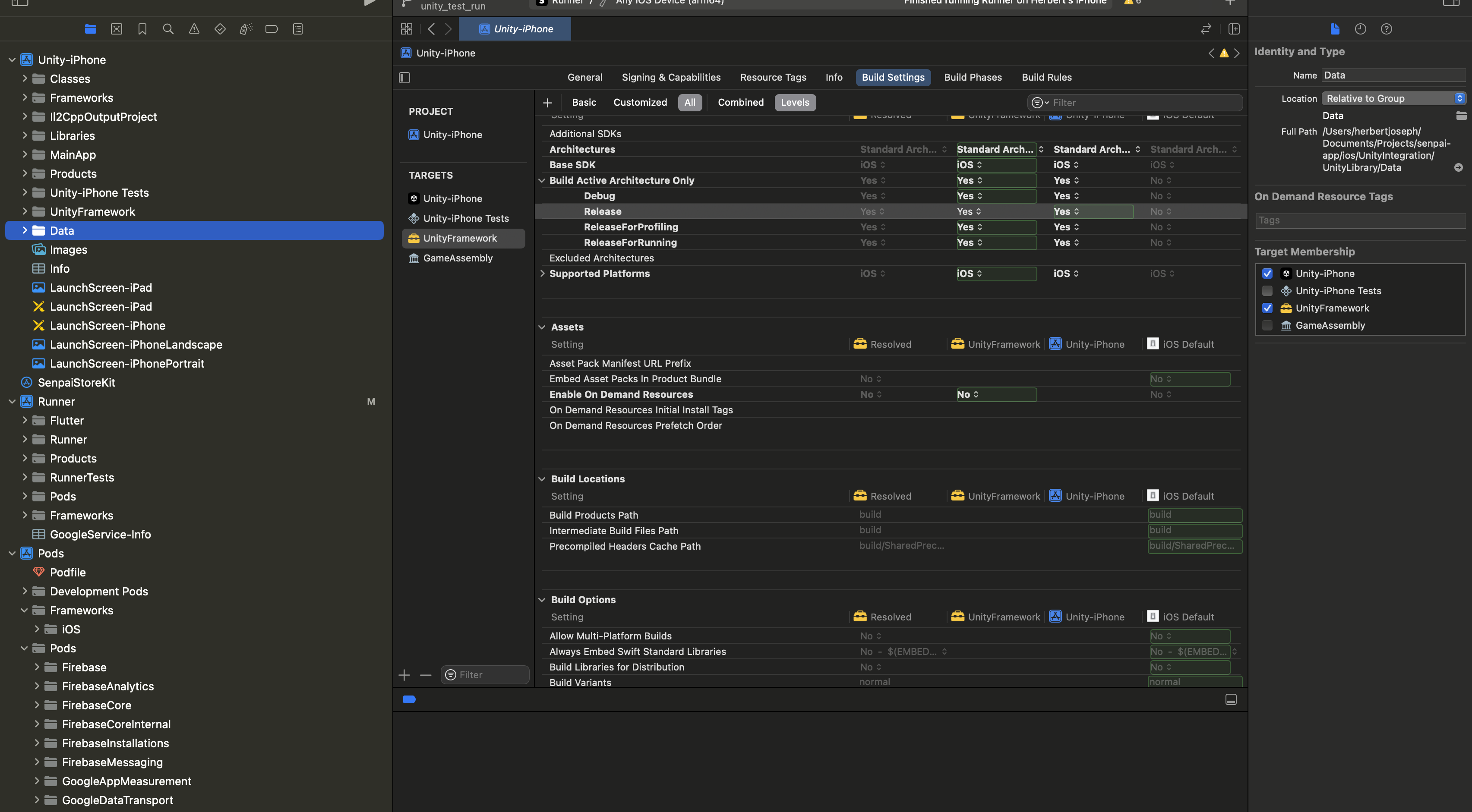Select the Breakpoint navigator icon
Image resolution: width=1472 pixels, height=812 pixels.
point(272,29)
